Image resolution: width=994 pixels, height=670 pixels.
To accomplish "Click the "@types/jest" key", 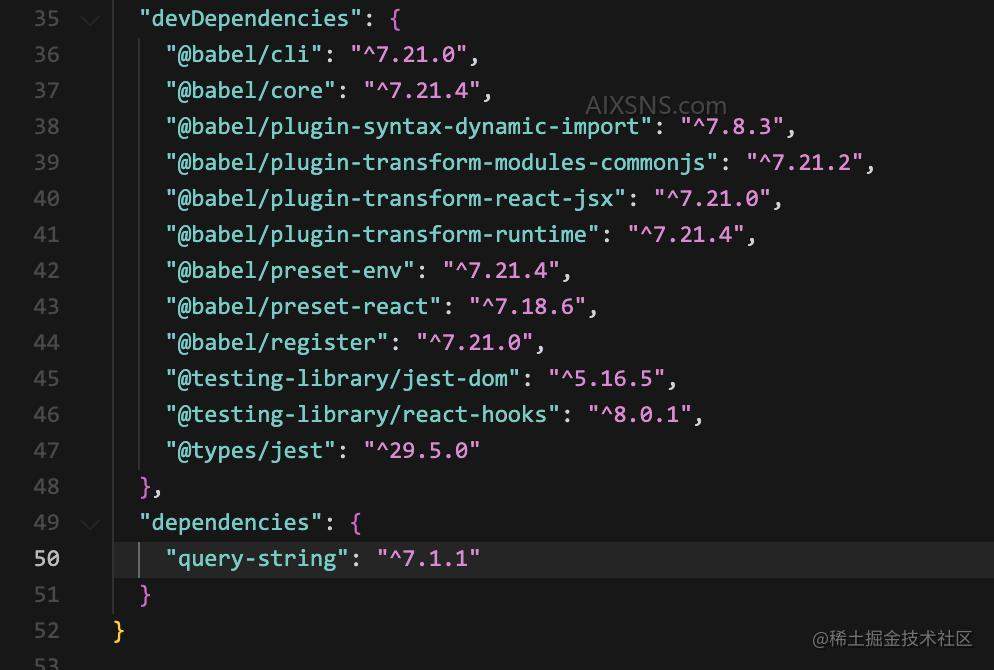I will (250, 451).
